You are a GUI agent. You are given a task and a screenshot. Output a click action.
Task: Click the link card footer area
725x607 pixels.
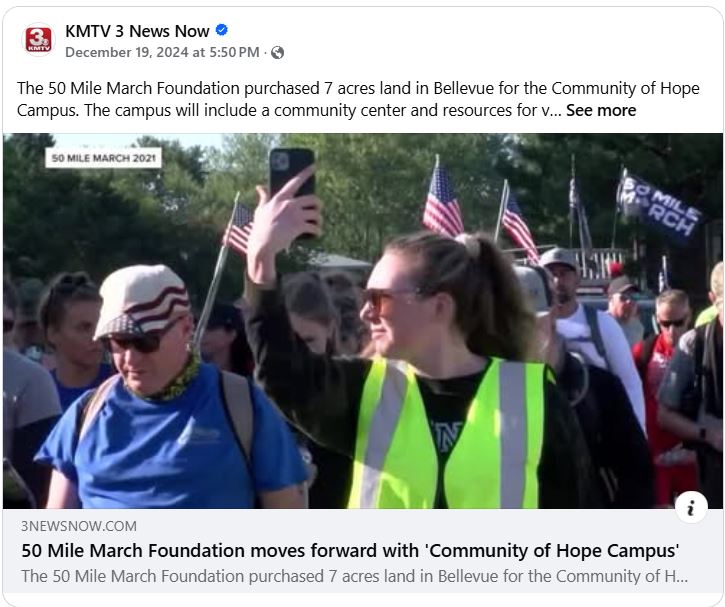[362, 551]
